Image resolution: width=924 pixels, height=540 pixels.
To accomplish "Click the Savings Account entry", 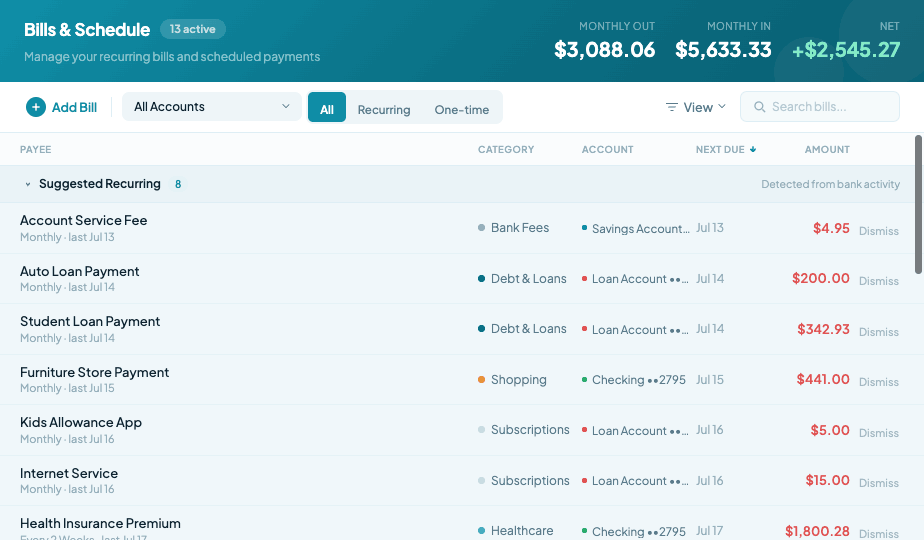I will coord(641,229).
